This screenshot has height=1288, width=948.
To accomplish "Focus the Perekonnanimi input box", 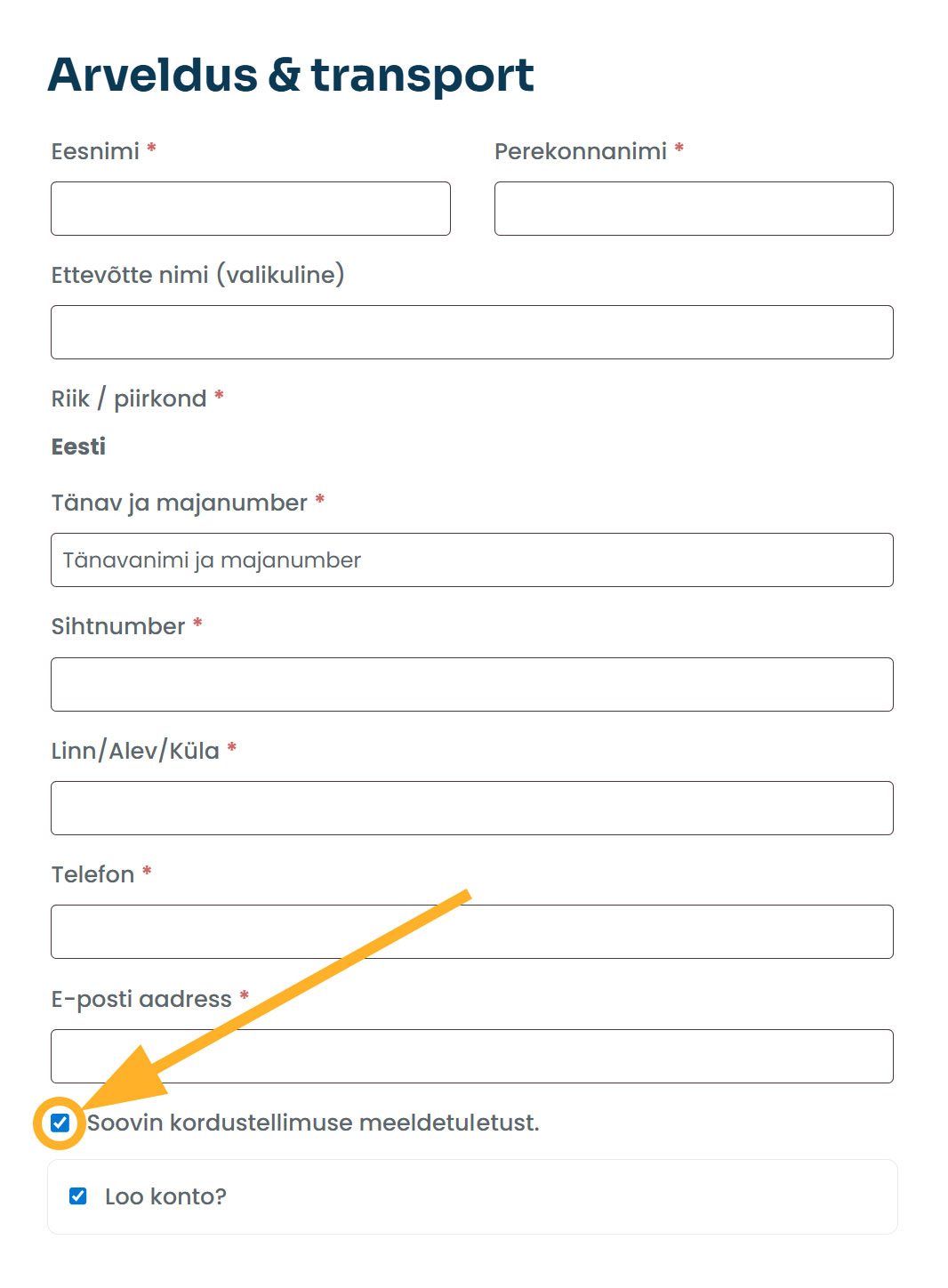I will tap(693, 209).
